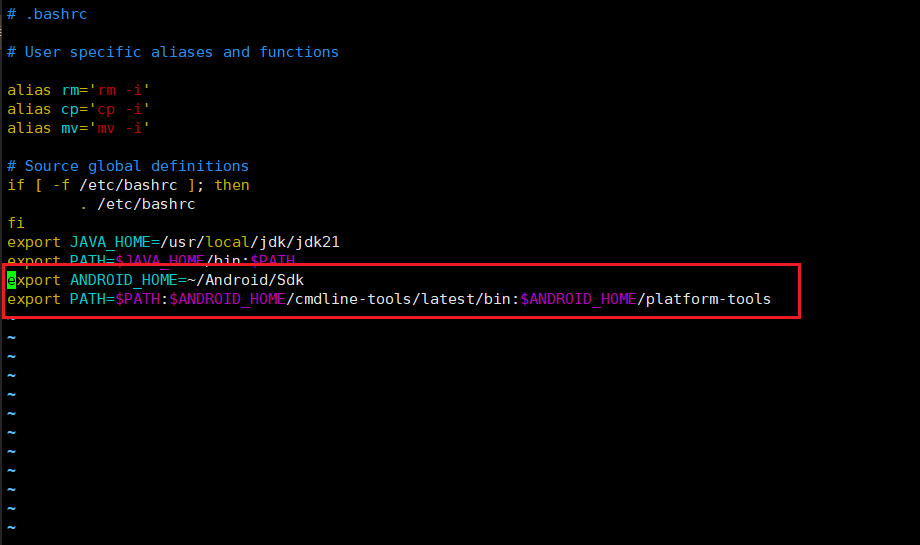Click the 'fi' keyword
920x545 pixels.
[x=16, y=223]
